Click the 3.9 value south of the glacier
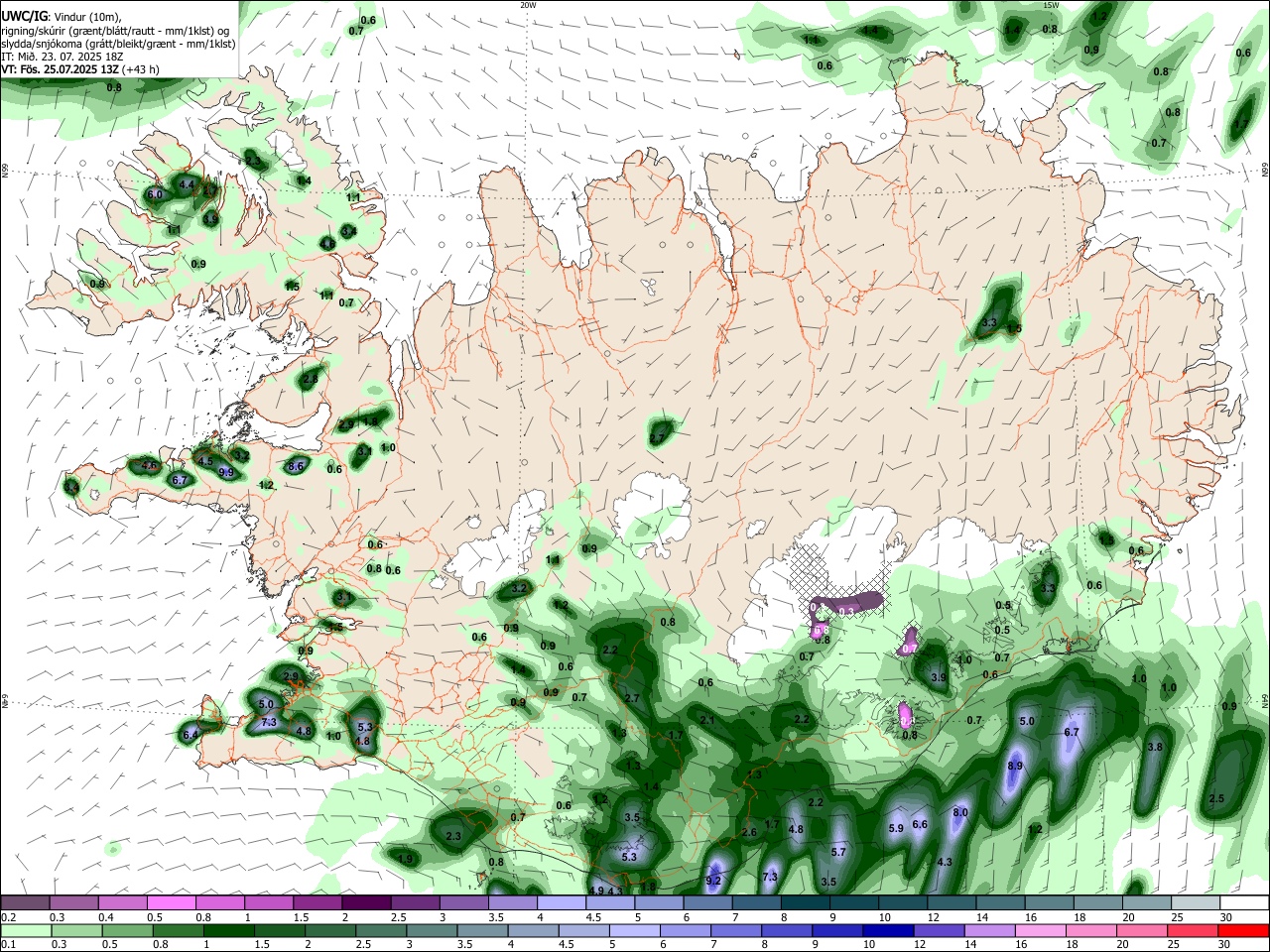The width and height of the screenshot is (1270, 952). [x=939, y=678]
